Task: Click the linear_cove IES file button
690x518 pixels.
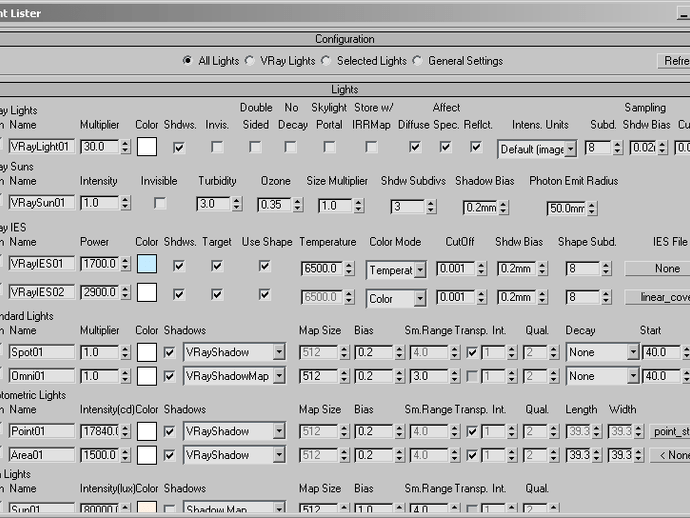Action: point(657,298)
